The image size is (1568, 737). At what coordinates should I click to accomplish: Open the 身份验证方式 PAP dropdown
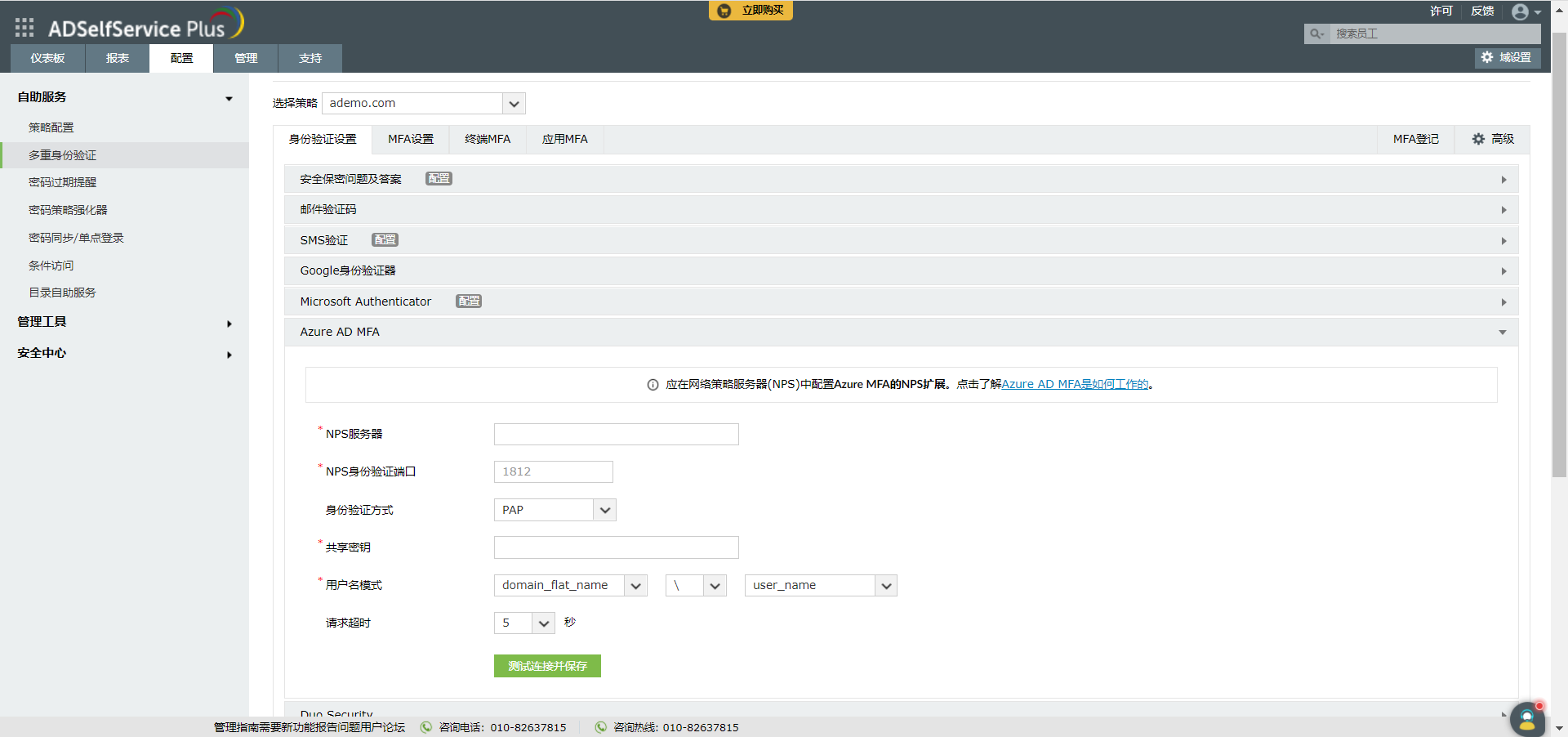coord(604,510)
